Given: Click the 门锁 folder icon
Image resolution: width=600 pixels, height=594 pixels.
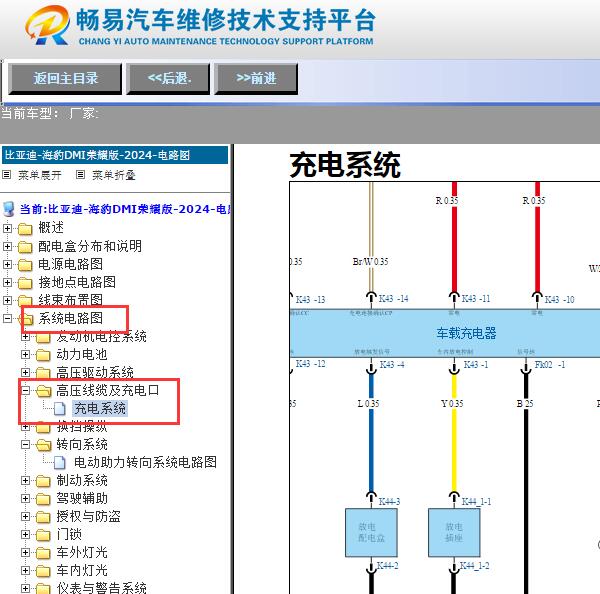Looking at the screenshot, I should (43, 535).
